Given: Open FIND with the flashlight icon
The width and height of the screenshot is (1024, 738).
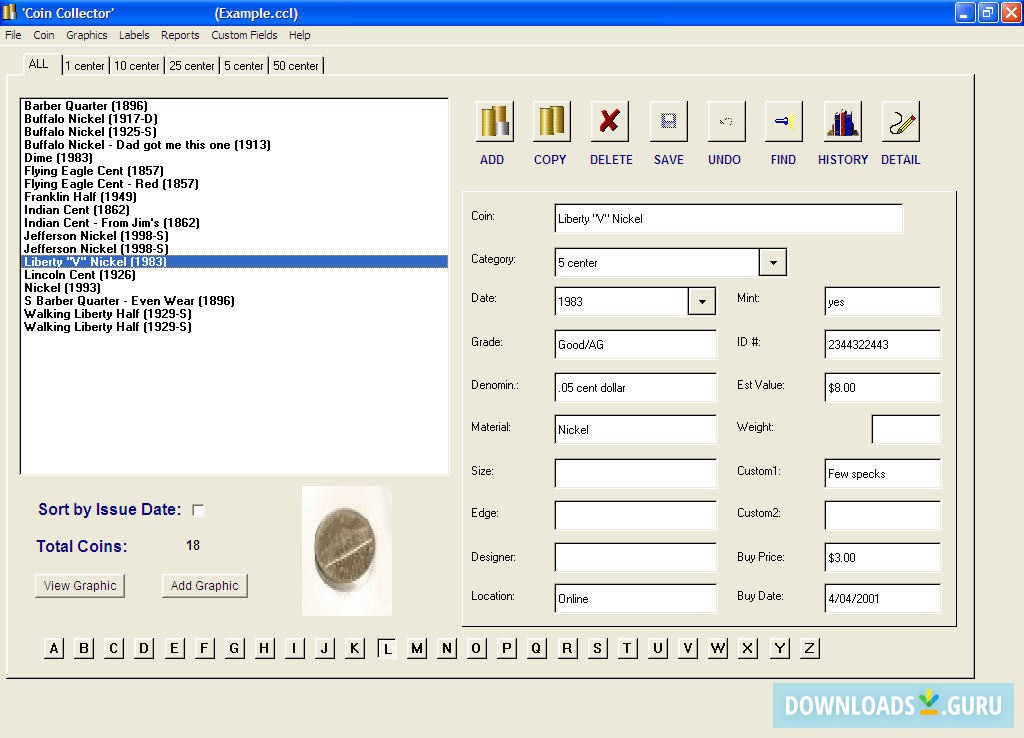Looking at the screenshot, I should click(783, 122).
